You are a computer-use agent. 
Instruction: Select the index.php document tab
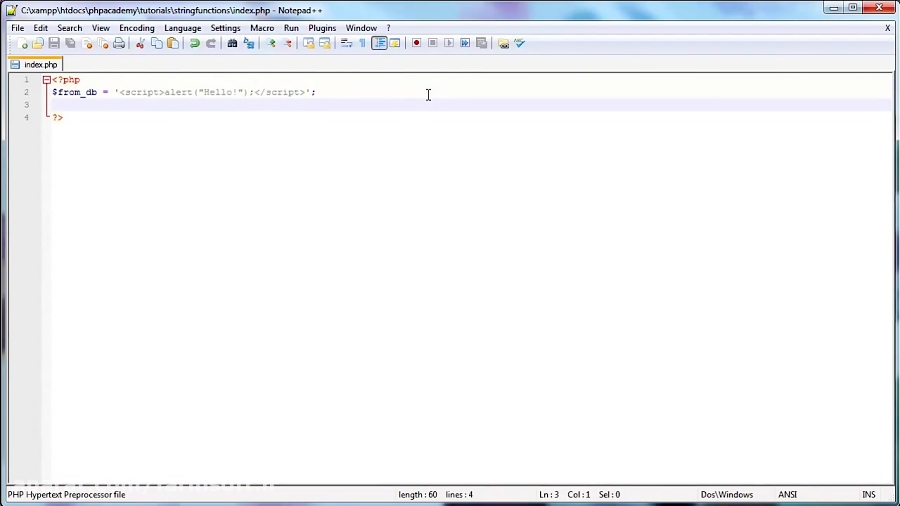[35, 65]
